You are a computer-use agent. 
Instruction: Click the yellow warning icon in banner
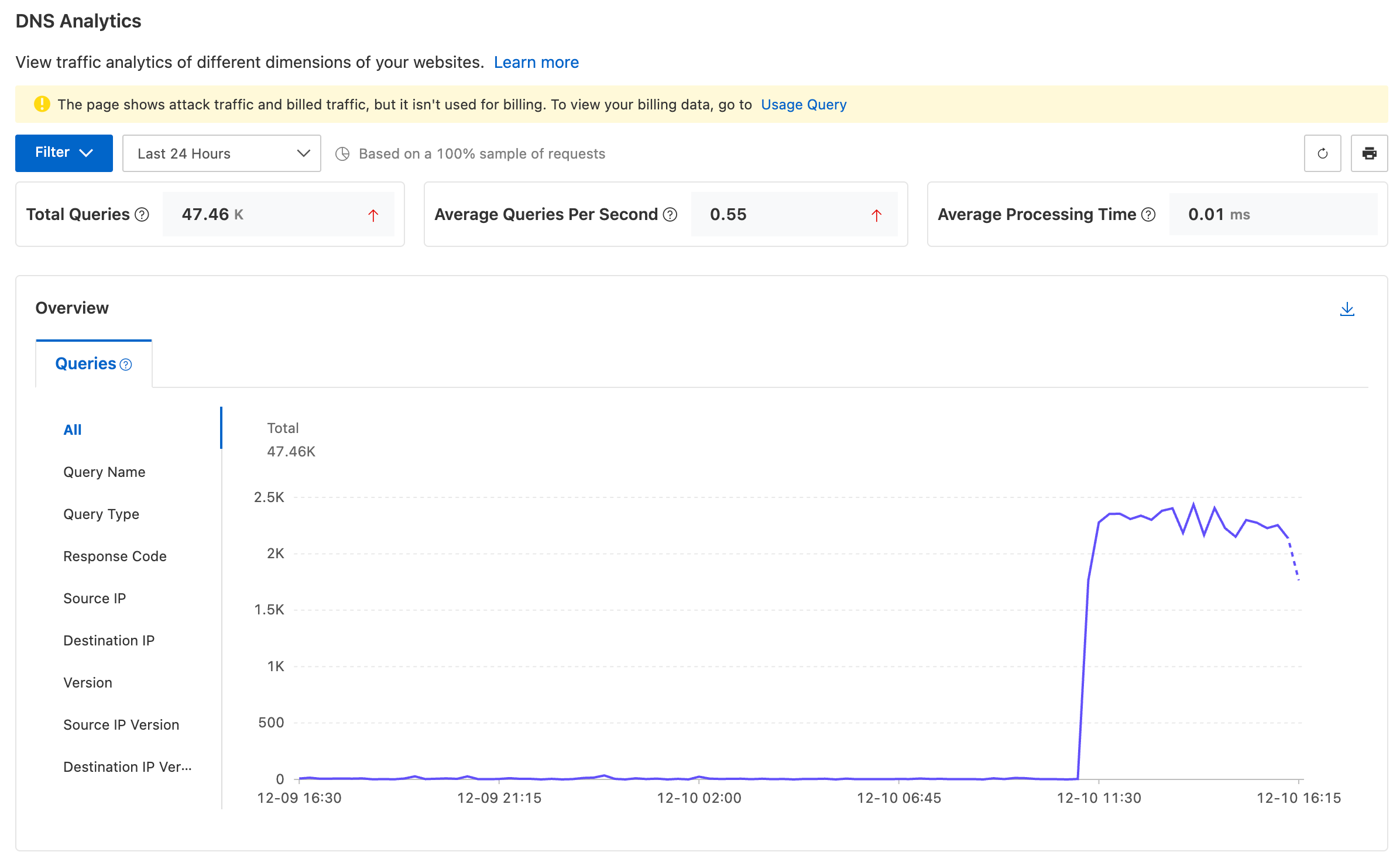pos(42,104)
